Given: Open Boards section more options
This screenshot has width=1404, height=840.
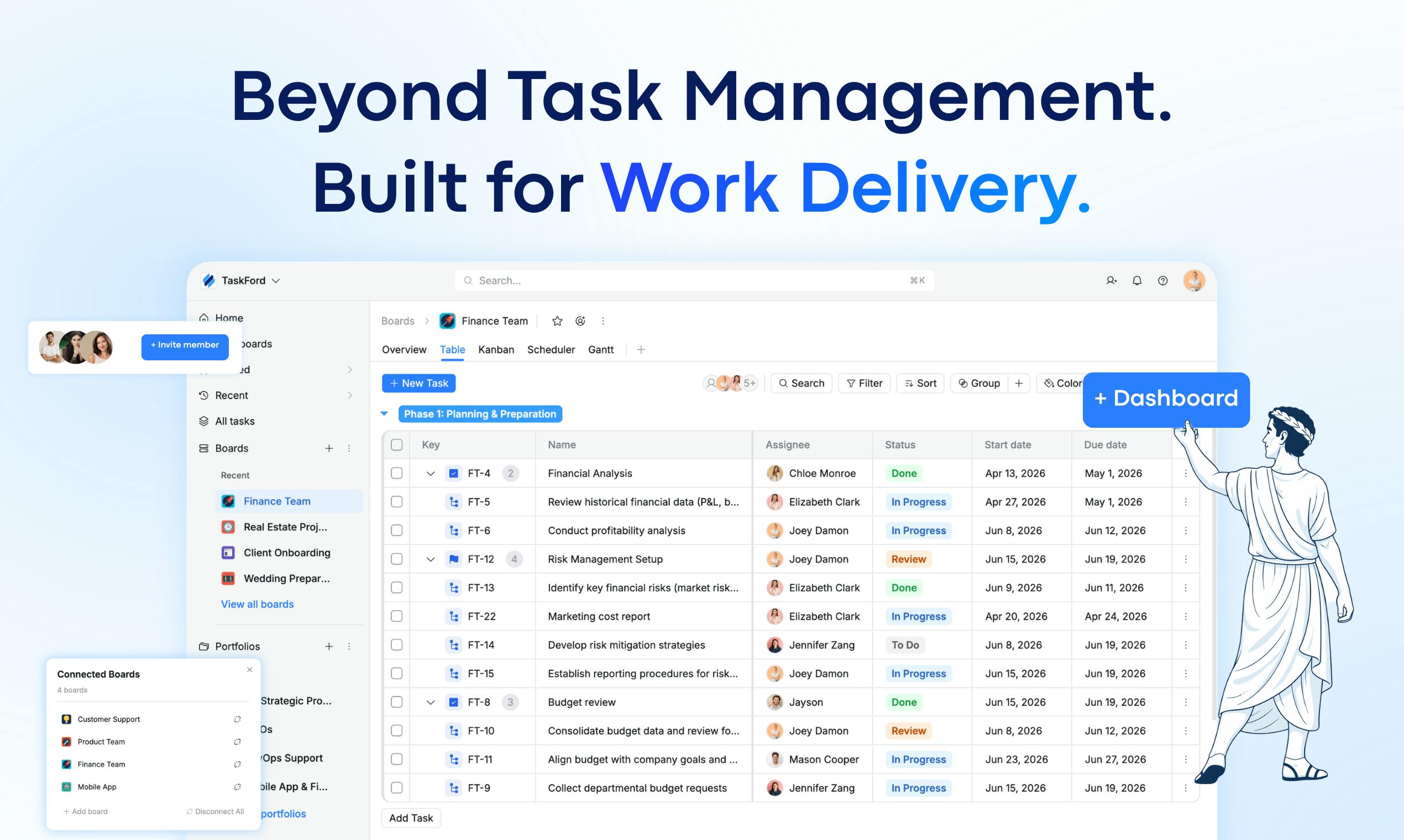Looking at the screenshot, I should coord(349,448).
